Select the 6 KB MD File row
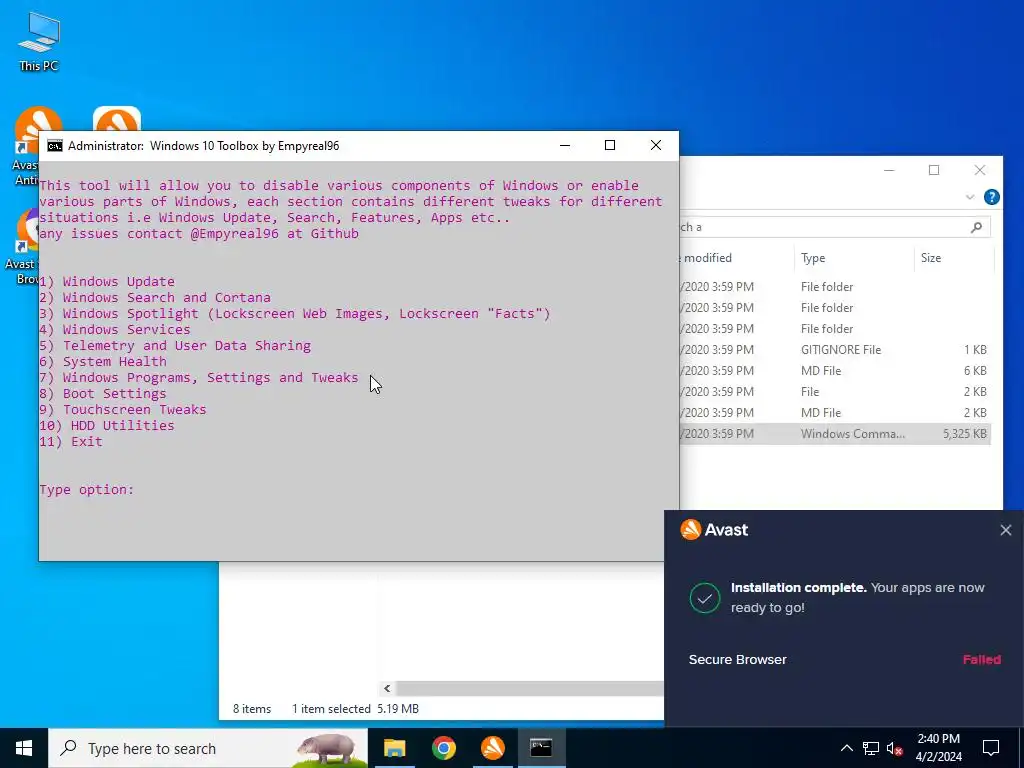Screen dimensions: 1024x768 click(835, 370)
